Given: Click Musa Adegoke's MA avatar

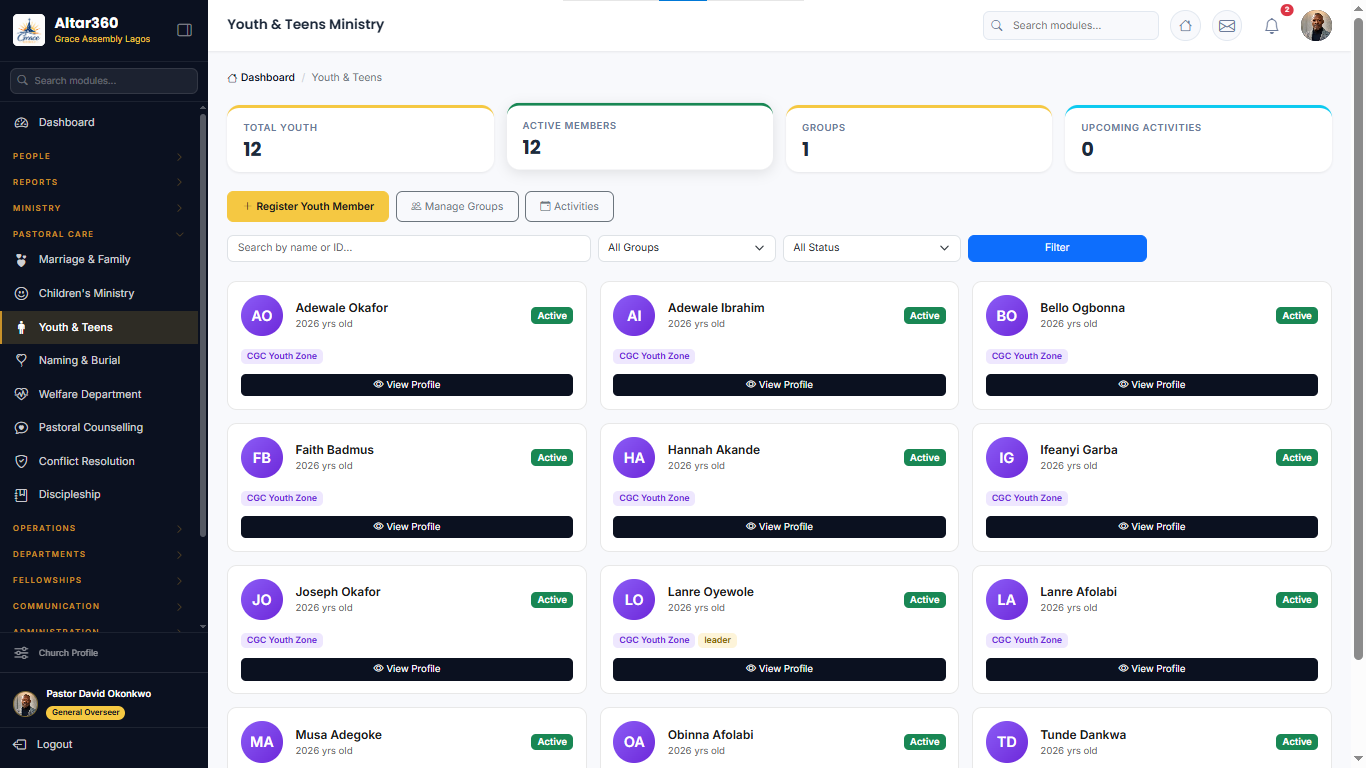Looking at the screenshot, I should pos(262,742).
